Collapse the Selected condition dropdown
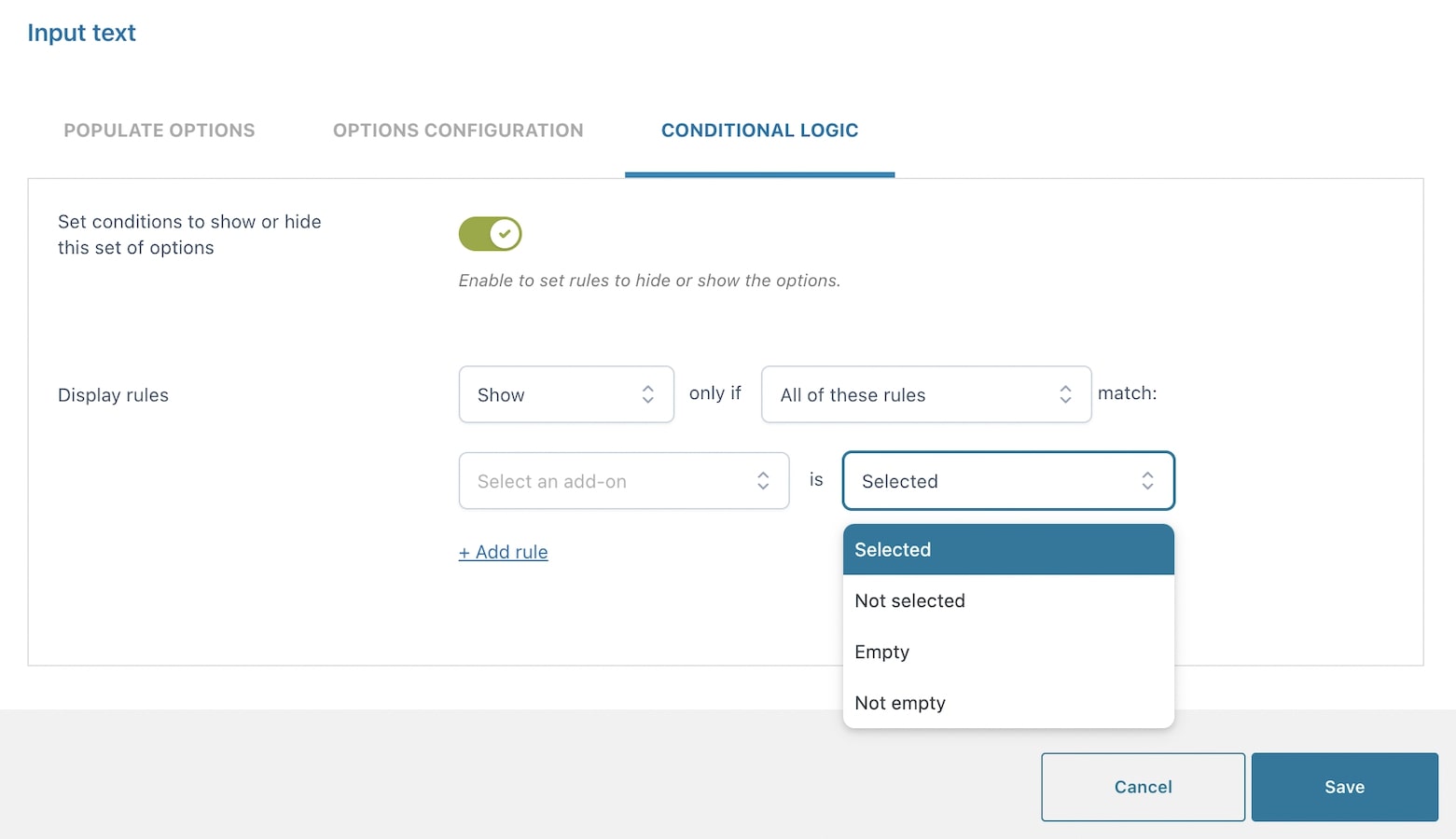 [x=1008, y=481]
